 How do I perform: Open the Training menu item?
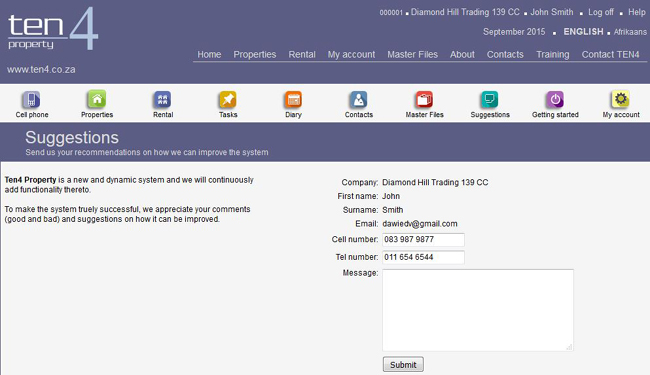coord(553,55)
